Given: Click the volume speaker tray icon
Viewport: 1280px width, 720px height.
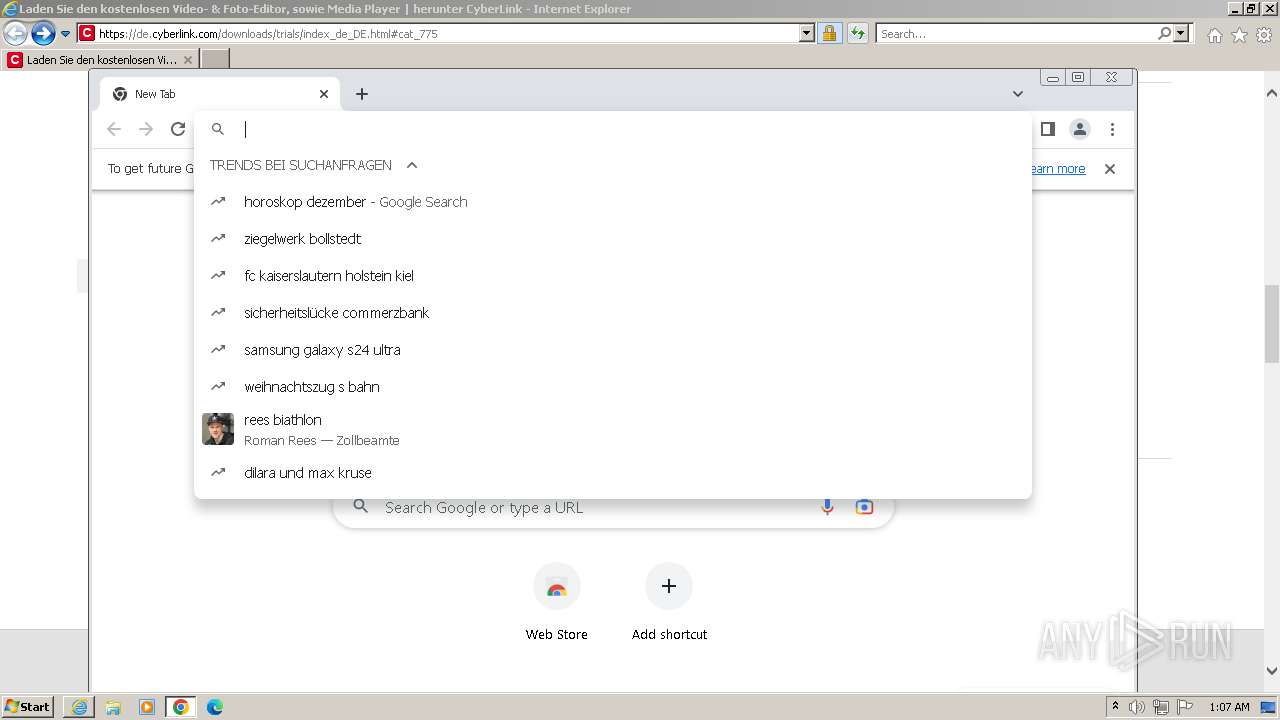Looking at the screenshot, I should [1137, 707].
